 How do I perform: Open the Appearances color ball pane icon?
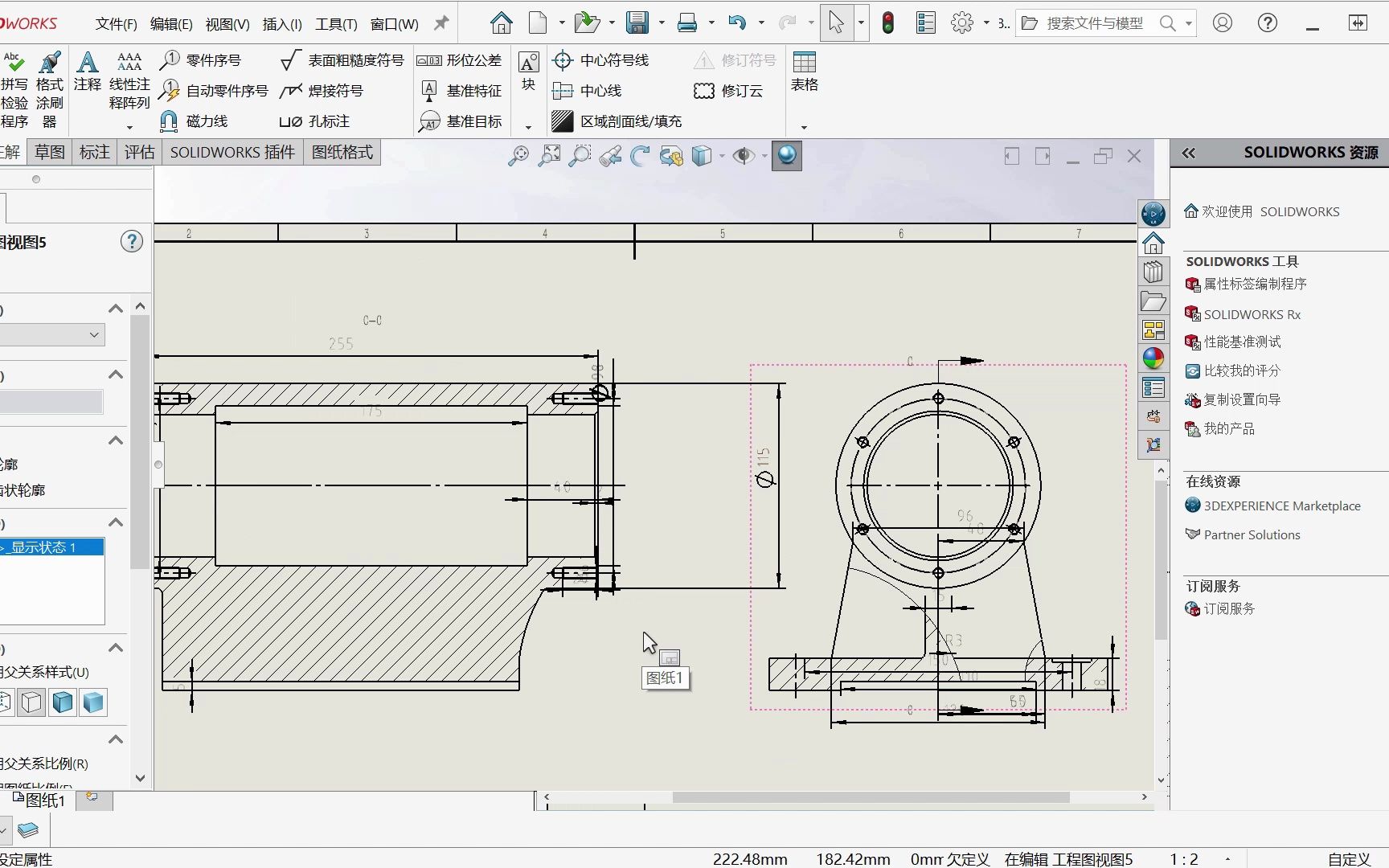click(1153, 358)
